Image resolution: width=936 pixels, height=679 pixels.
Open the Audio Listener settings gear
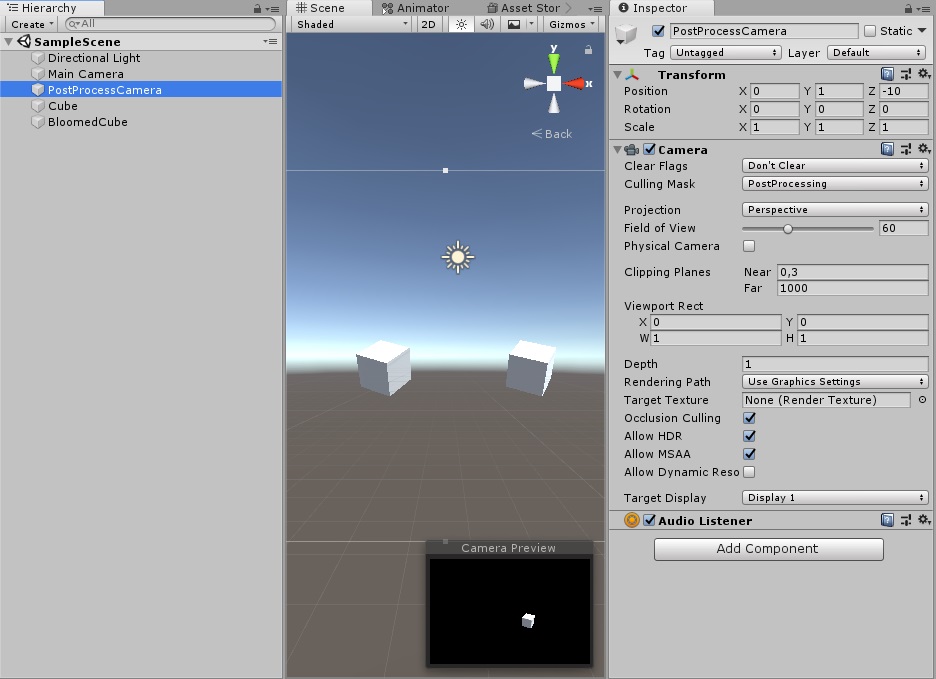tap(924, 519)
